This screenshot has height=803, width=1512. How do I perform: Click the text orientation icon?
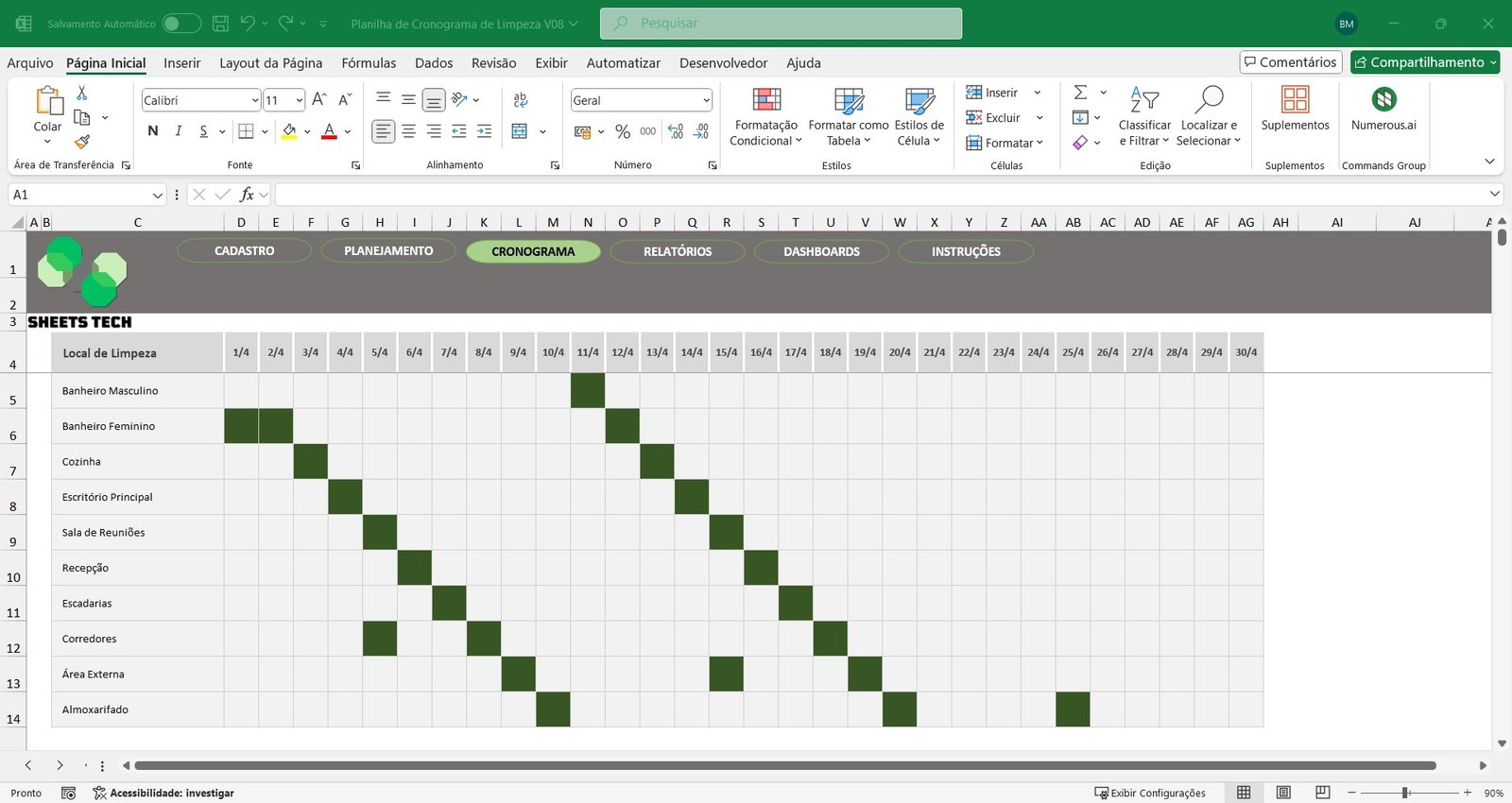pos(460,99)
